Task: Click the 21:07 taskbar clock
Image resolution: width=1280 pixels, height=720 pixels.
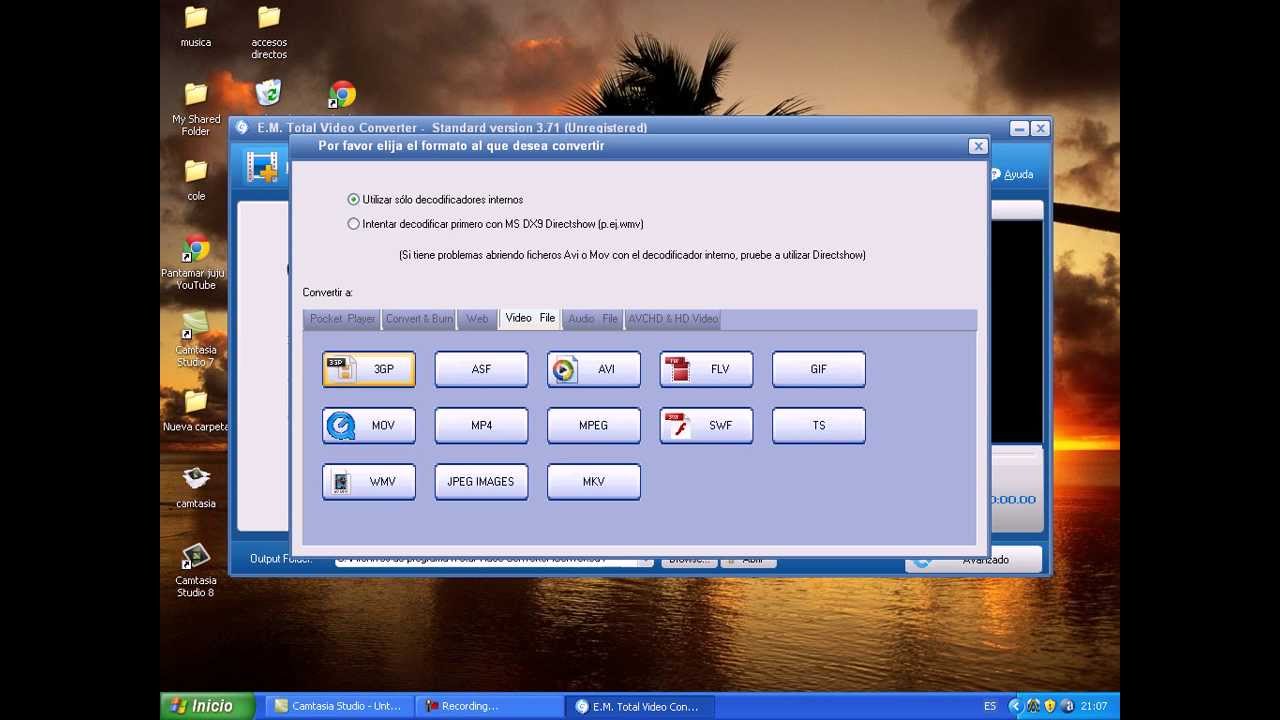Action: pyautogui.click(x=1094, y=706)
